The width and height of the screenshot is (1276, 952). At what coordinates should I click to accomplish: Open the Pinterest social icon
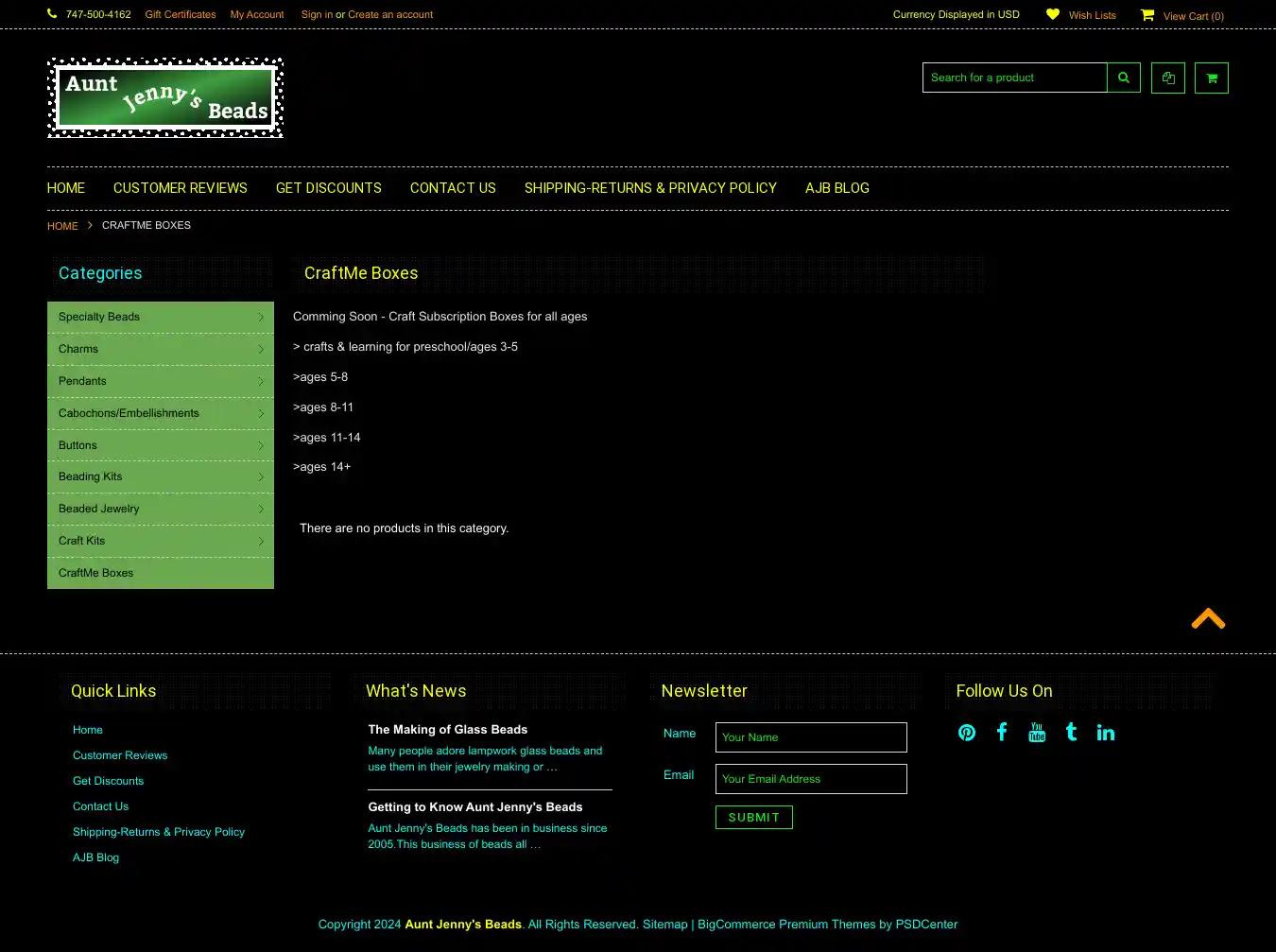[967, 733]
